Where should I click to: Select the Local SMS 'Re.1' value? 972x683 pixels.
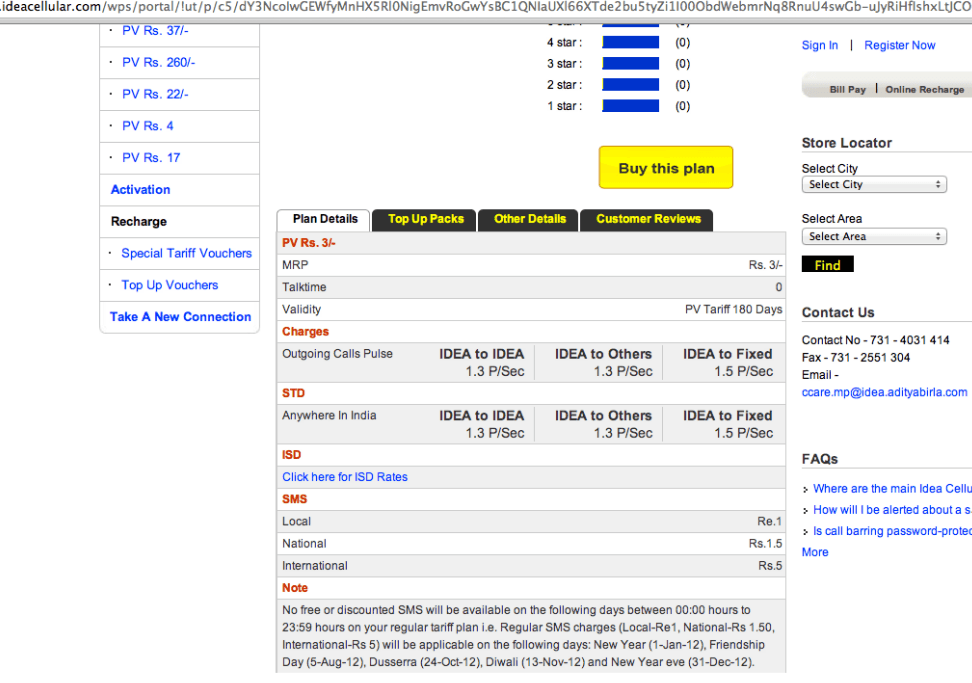[x=769, y=522]
